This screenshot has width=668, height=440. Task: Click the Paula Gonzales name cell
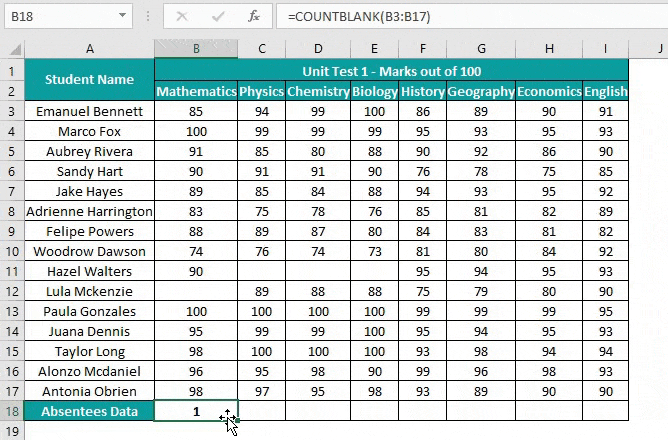click(x=89, y=311)
